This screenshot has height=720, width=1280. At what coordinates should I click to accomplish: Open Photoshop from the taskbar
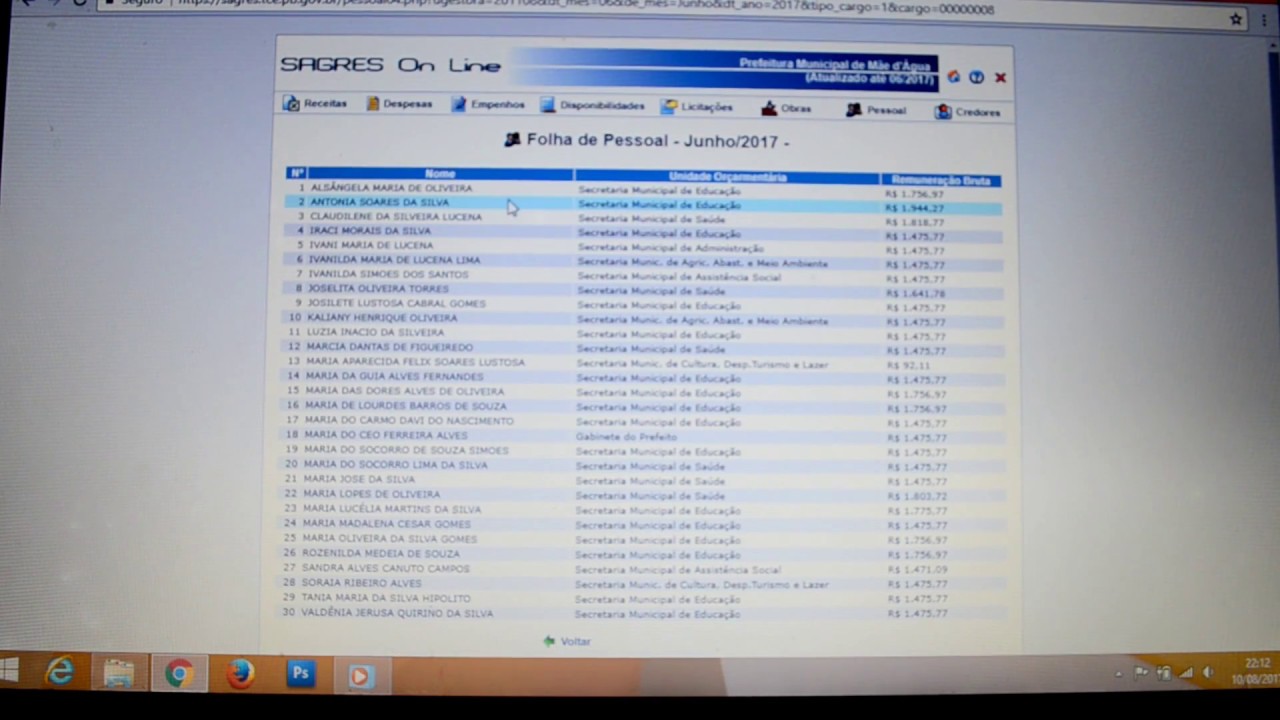(300, 674)
